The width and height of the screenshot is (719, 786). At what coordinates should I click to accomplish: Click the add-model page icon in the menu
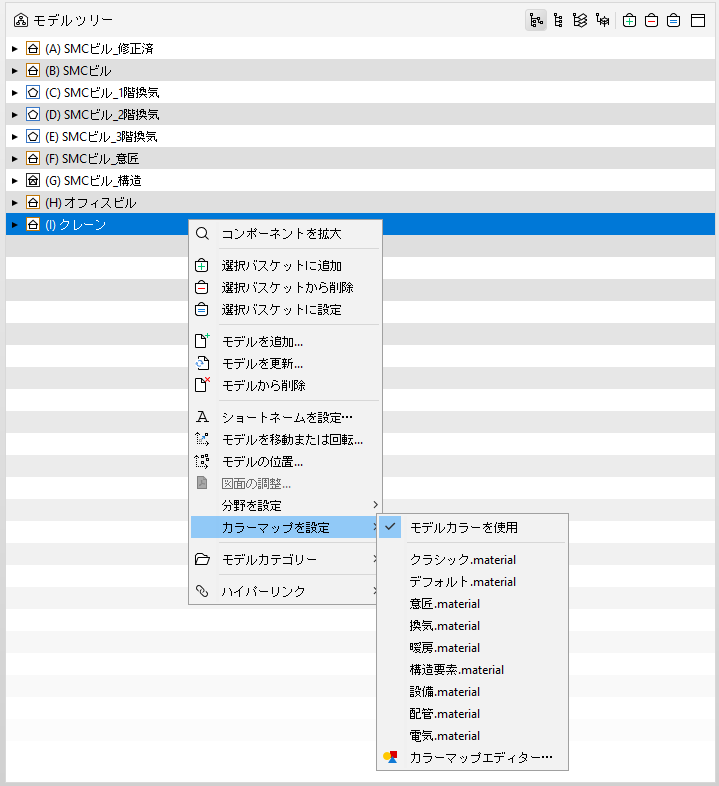[202, 341]
